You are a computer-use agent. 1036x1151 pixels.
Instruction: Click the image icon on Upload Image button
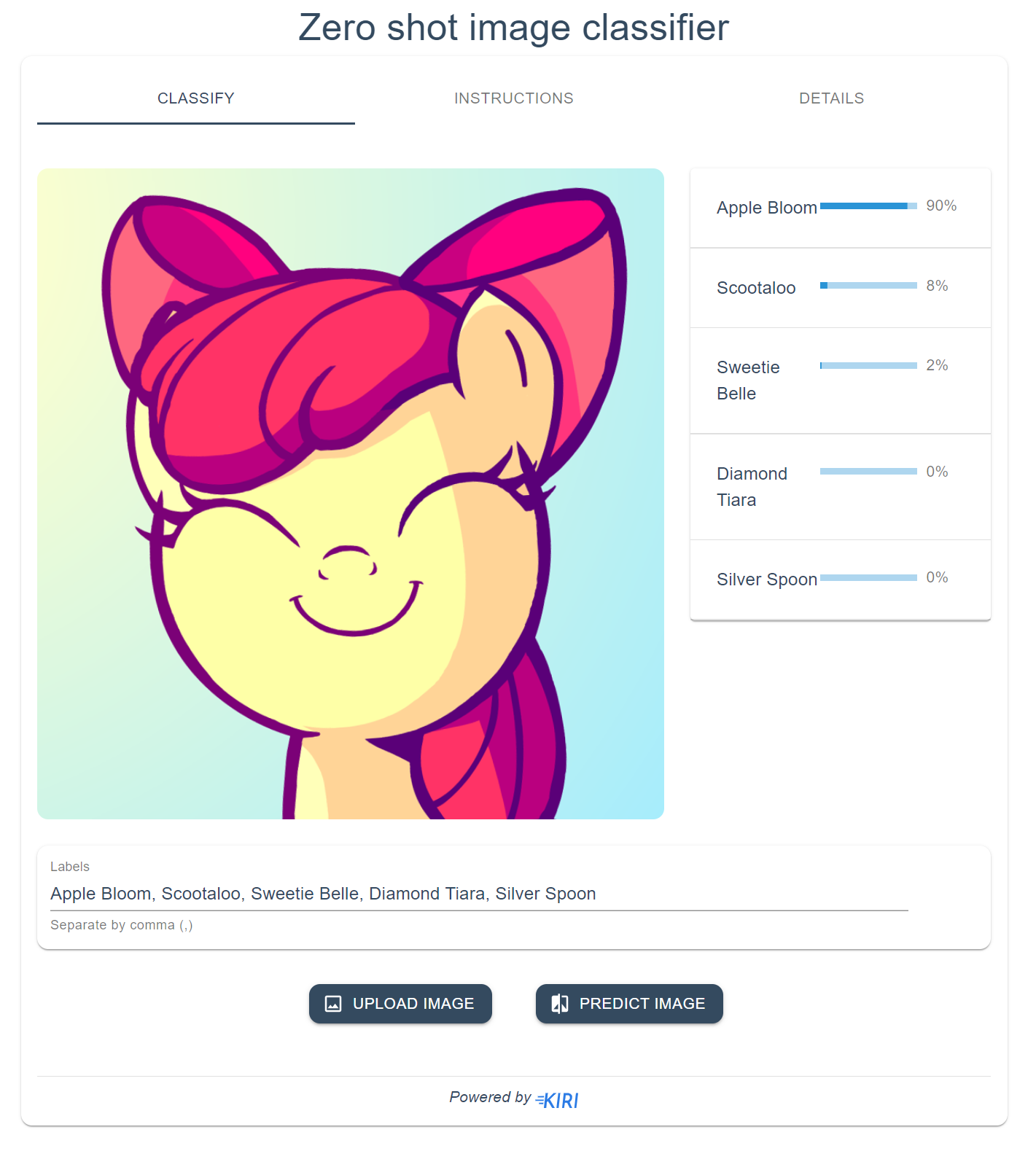[x=333, y=1004]
